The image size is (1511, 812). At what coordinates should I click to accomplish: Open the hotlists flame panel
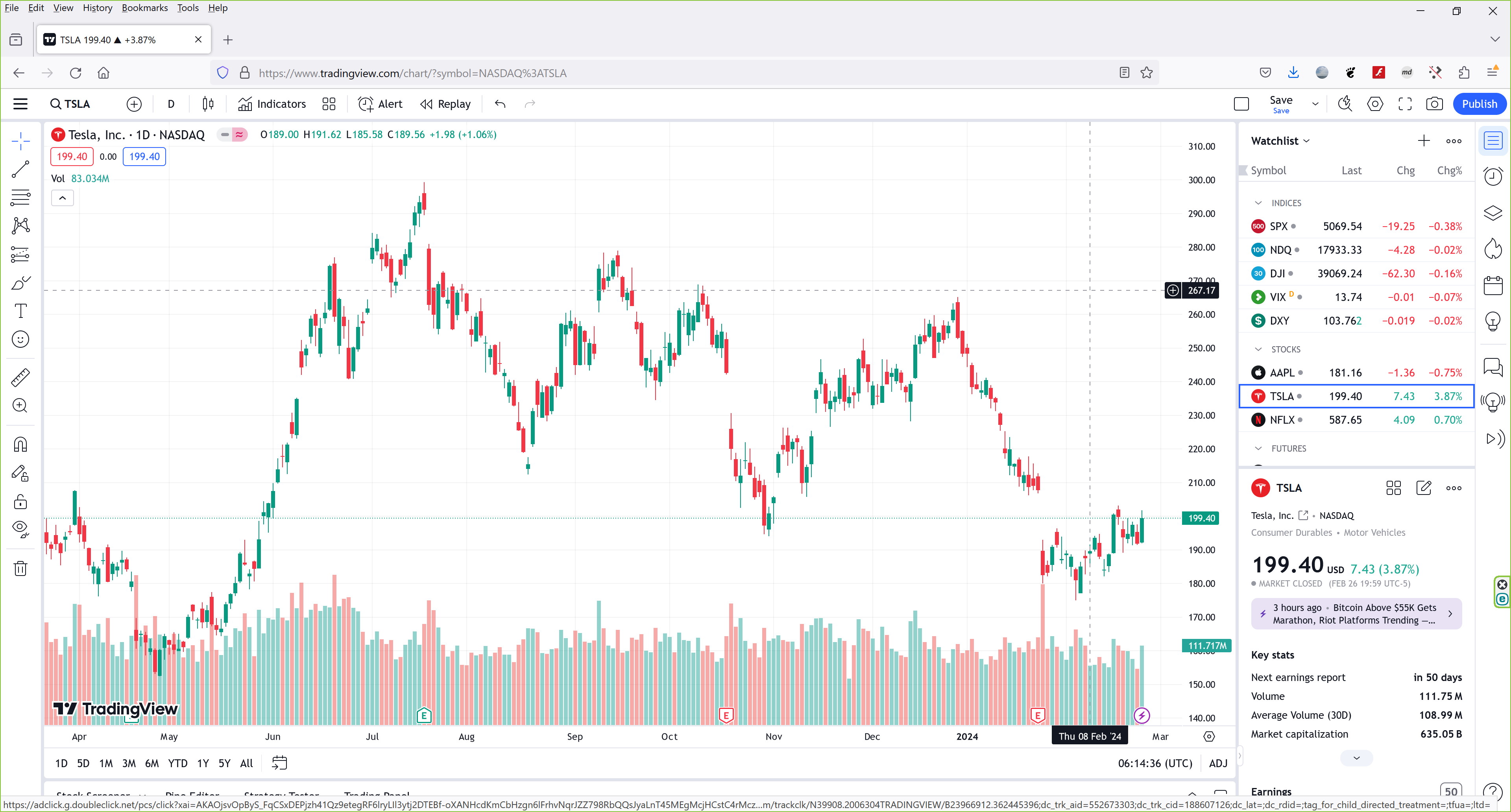(1493, 249)
